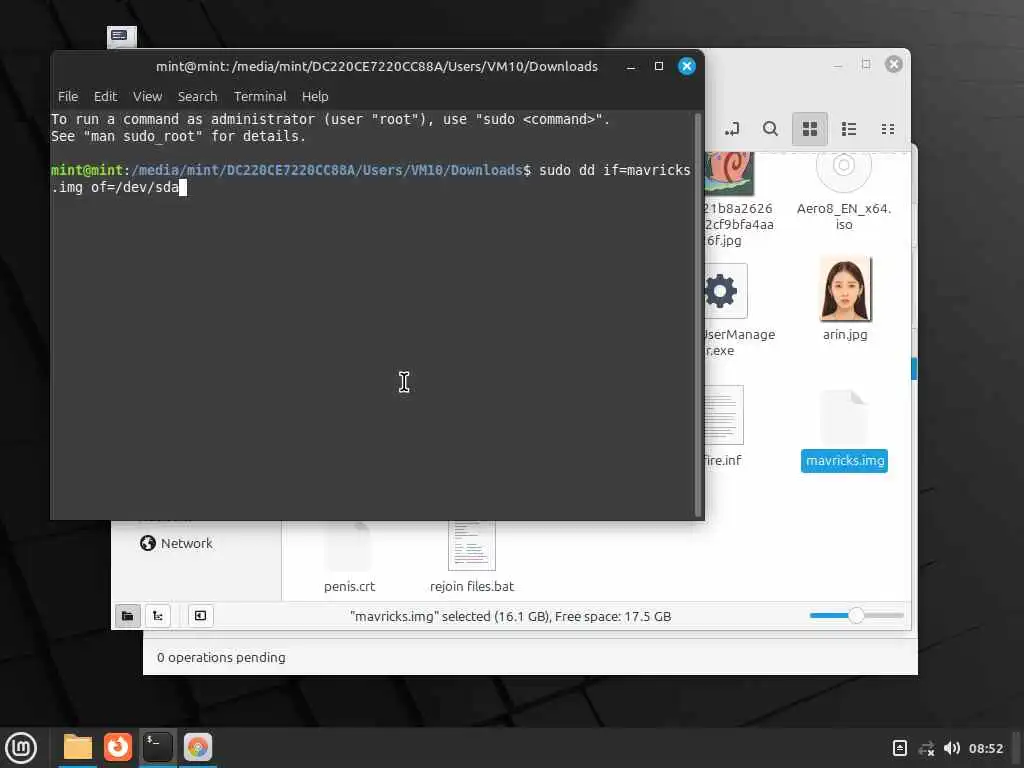
Task: Select the UserManager.exe file icon
Action: [x=725, y=291]
